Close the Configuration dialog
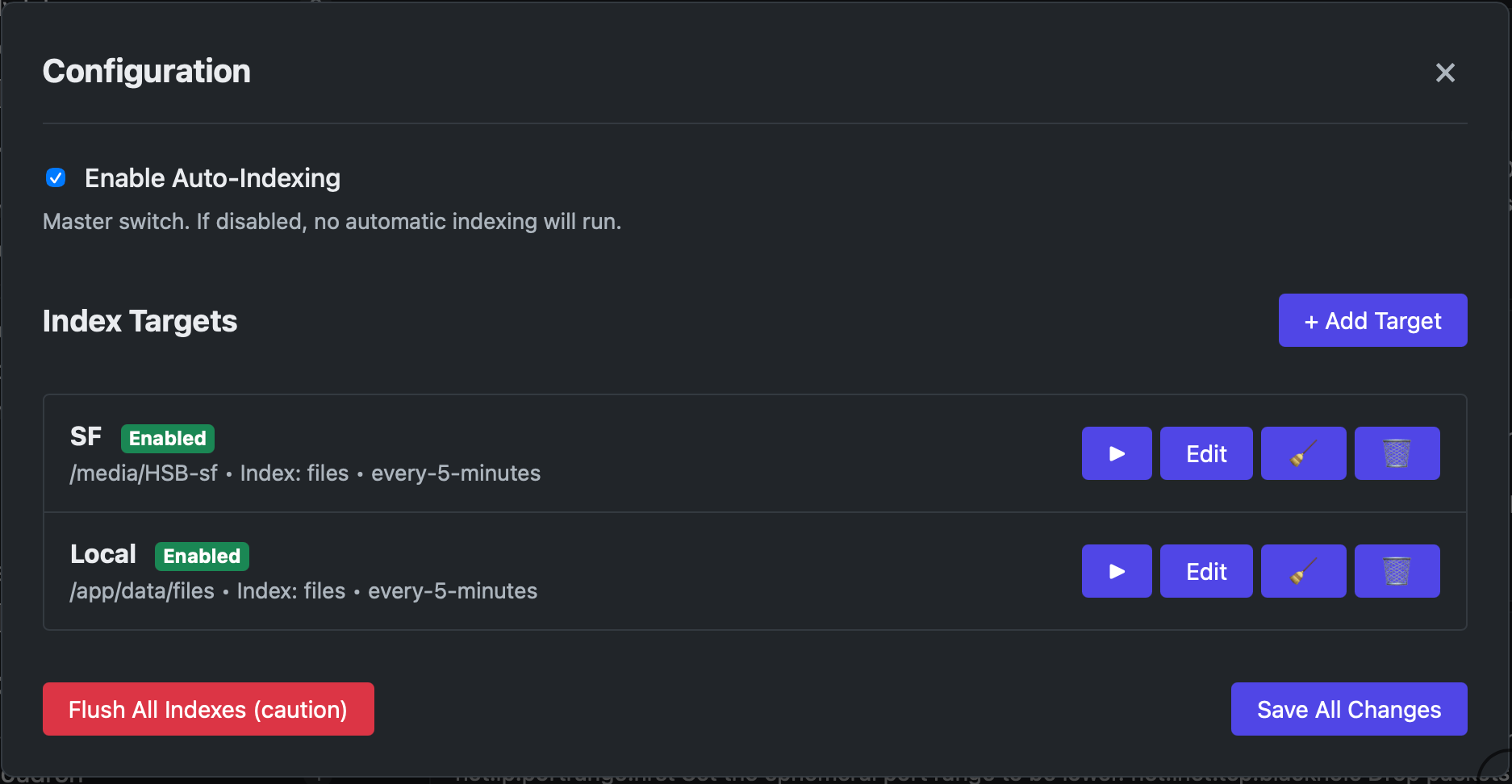The width and height of the screenshot is (1512, 784). coord(1445,73)
